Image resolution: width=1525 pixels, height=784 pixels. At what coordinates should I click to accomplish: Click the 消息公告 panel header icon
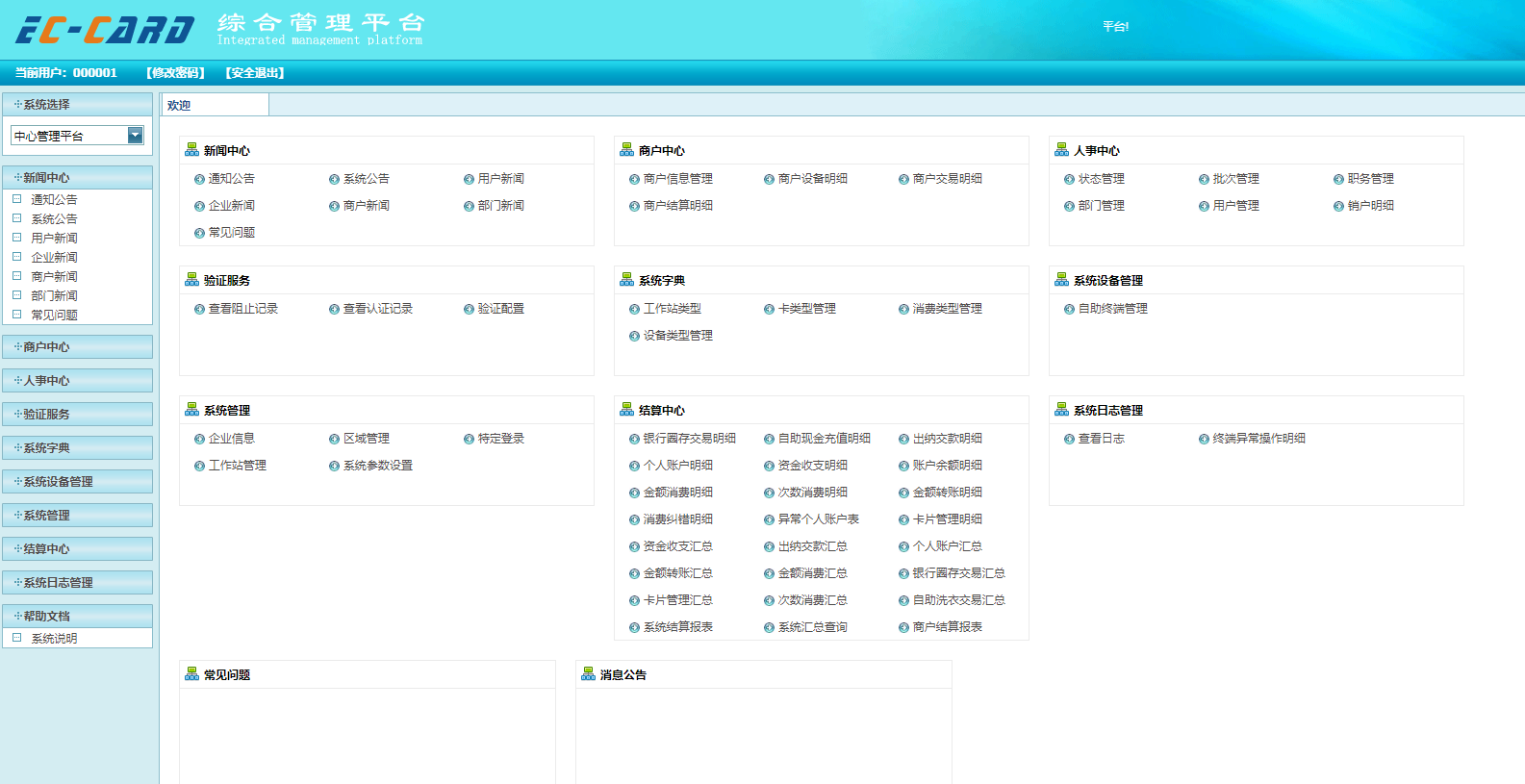(x=589, y=674)
